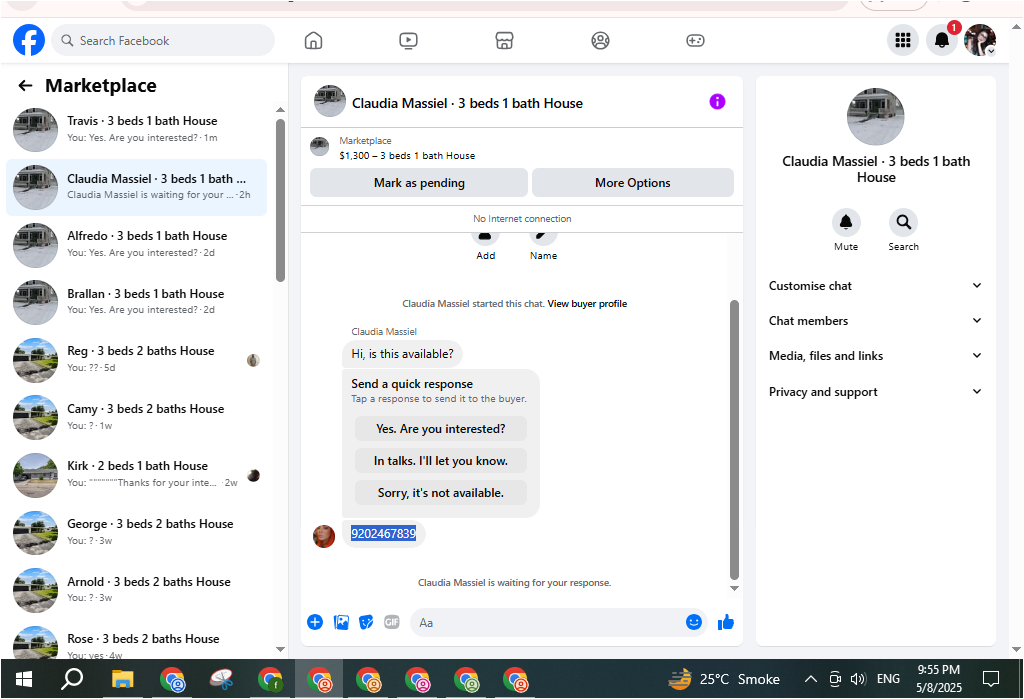The width and height of the screenshot is (1024, 699).
Task: Click the Add people icon
Action: click(x=485, y=236)
